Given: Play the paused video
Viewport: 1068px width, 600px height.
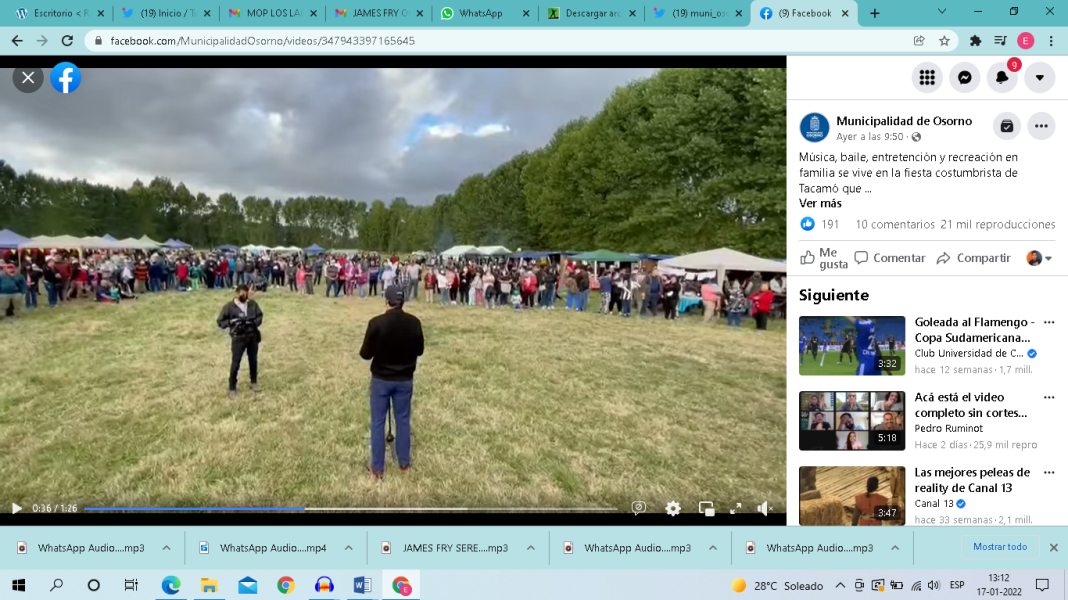Looking at the screenshot, I should [x=16, y=508].
